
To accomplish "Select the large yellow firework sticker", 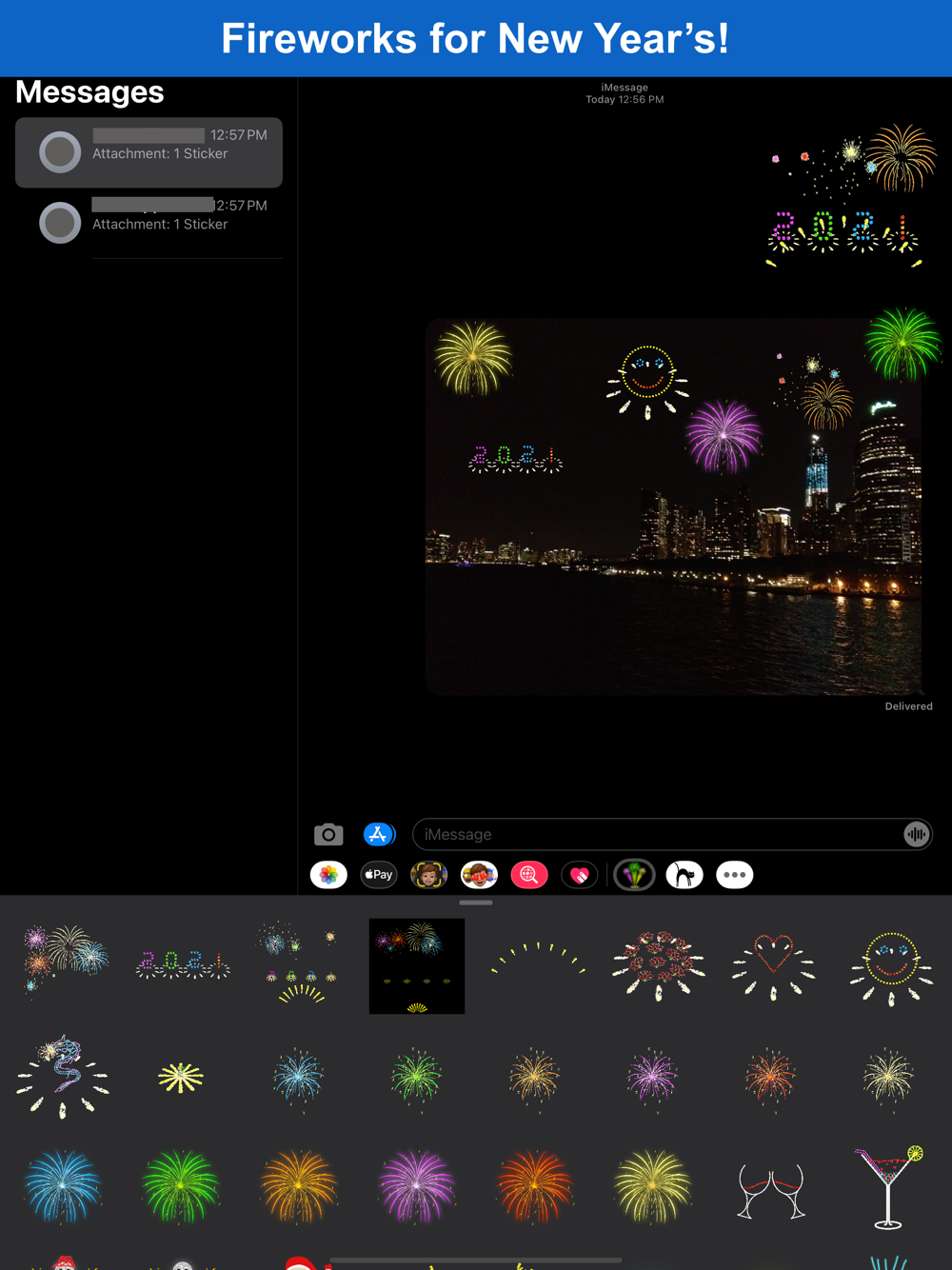I will [x=652, y=1185].
